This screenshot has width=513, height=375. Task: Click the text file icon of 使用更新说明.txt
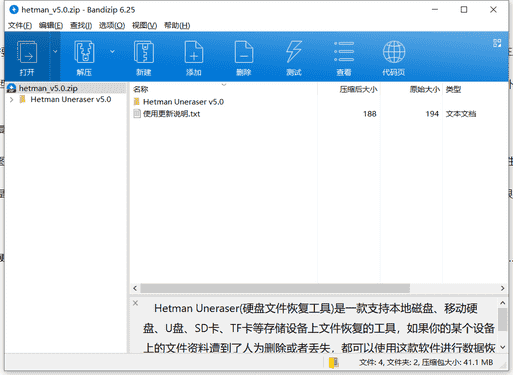tap(137, 114)
